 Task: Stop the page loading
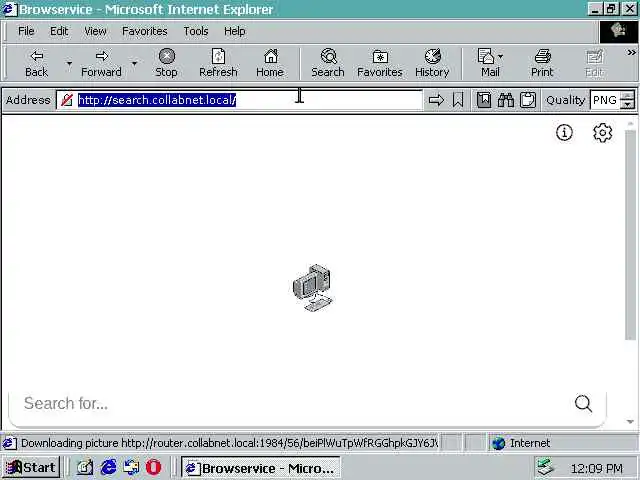tap(166, 63)
